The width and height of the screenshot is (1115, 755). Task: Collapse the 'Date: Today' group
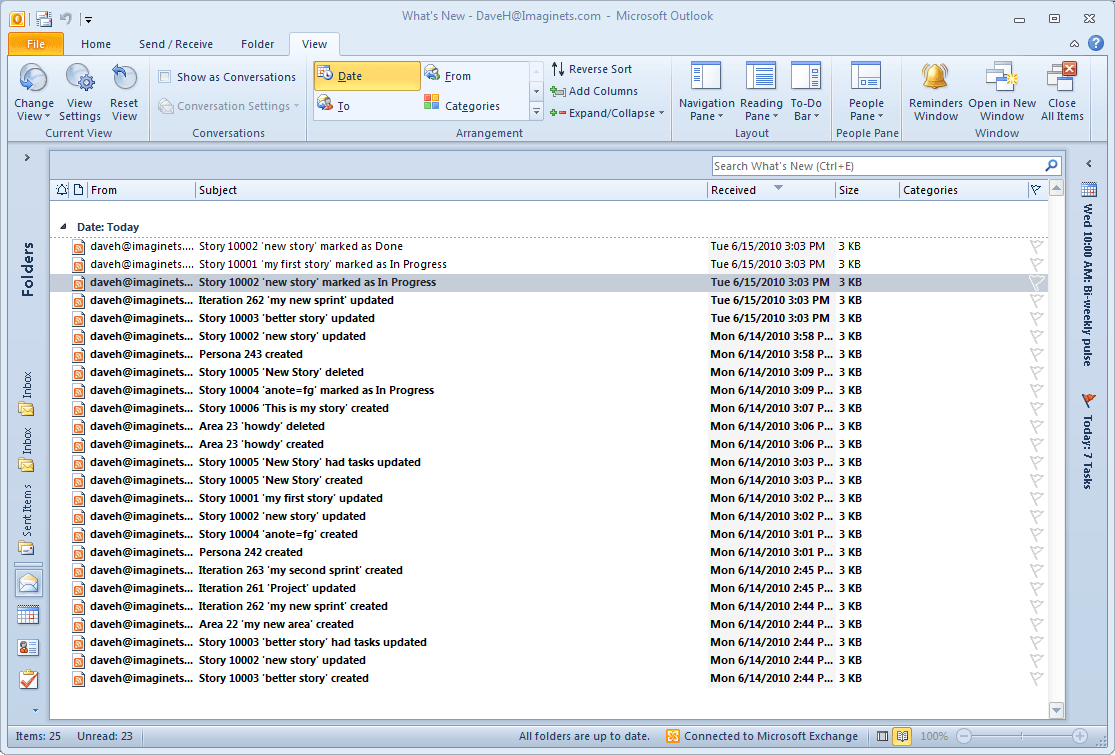[63, 227]
